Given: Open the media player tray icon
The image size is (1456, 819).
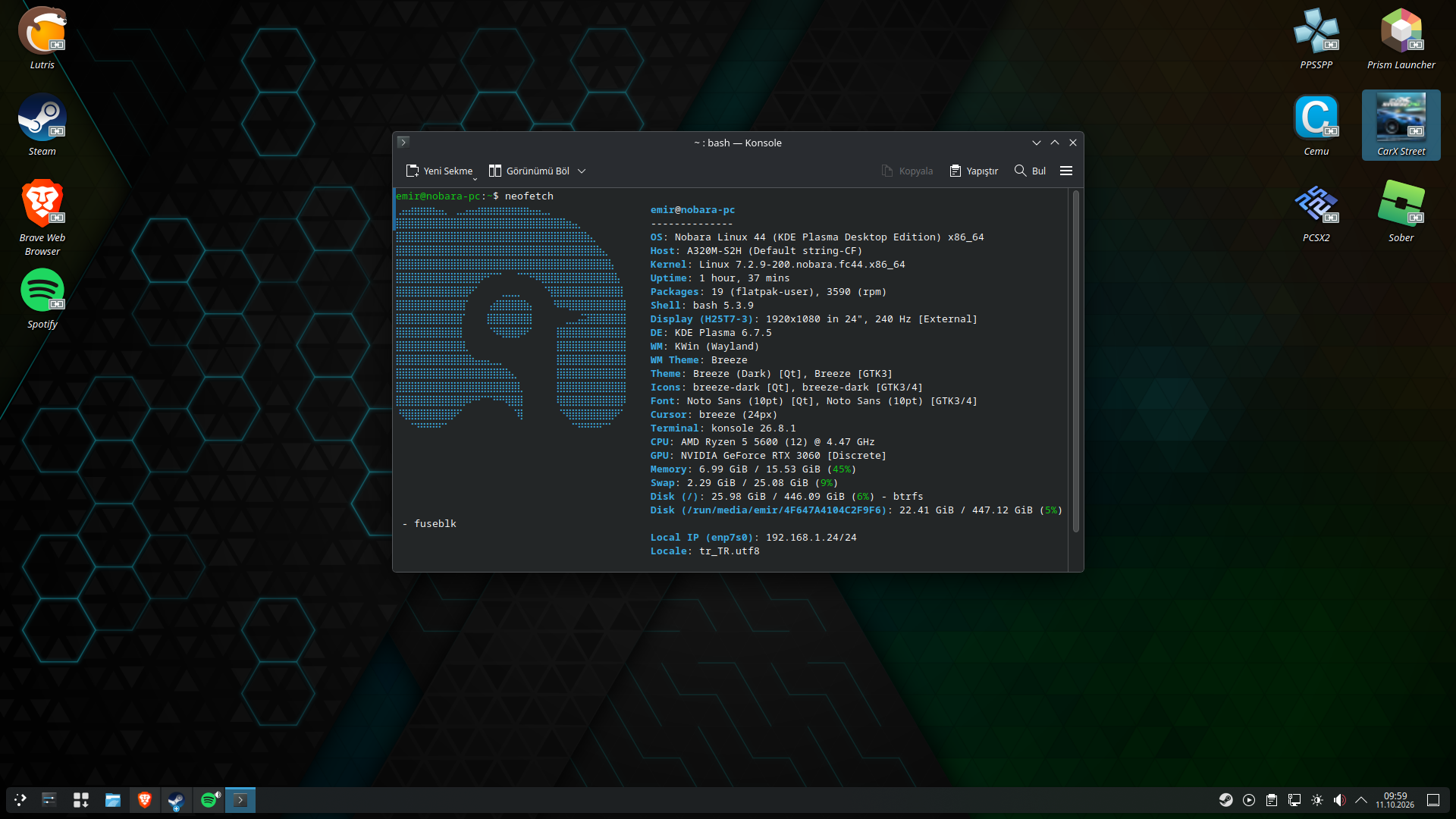Looking at the screenshot, I should pyautogui.click(x=1249, y=800).
